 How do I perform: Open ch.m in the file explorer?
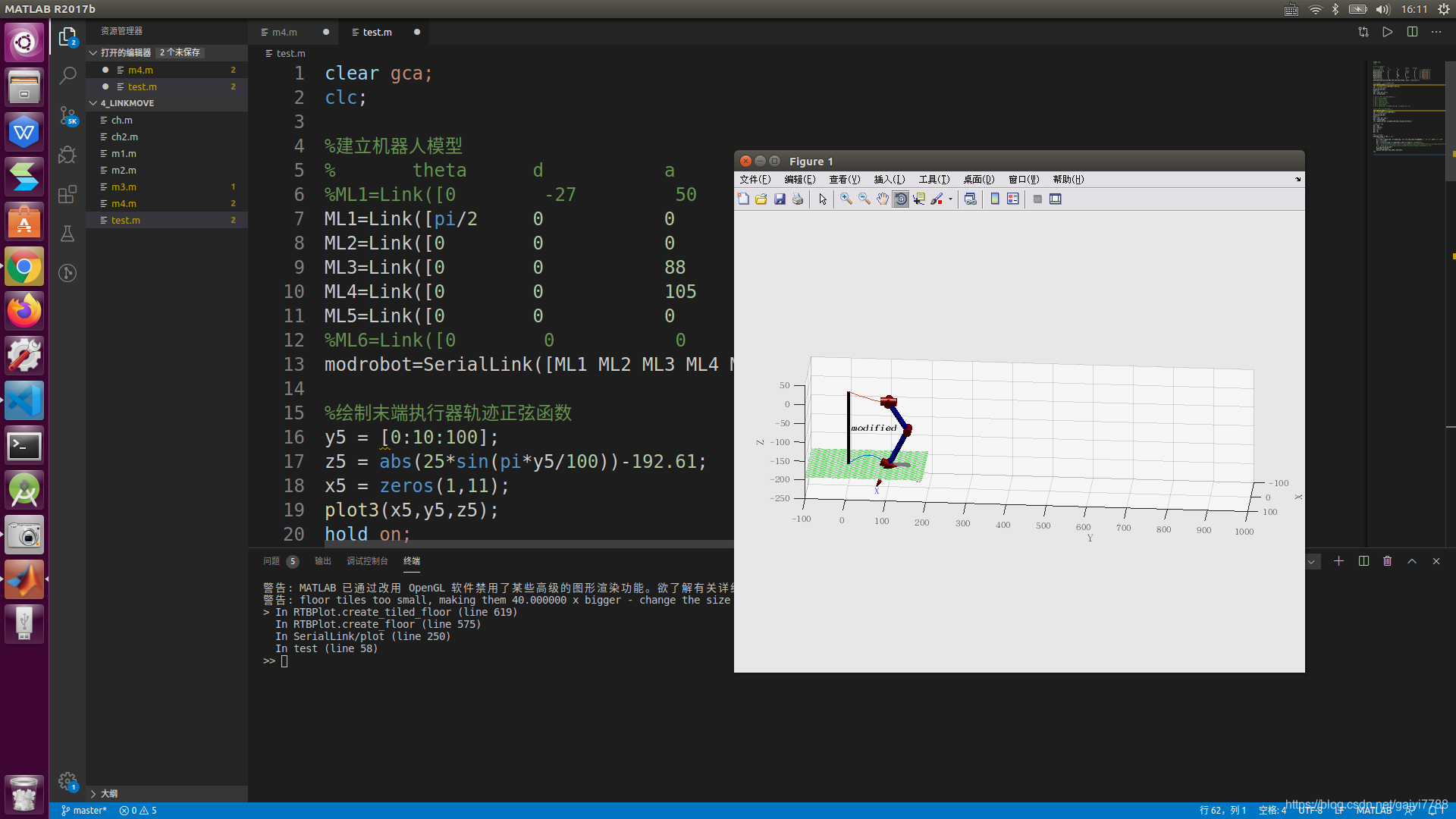[167, 120]
